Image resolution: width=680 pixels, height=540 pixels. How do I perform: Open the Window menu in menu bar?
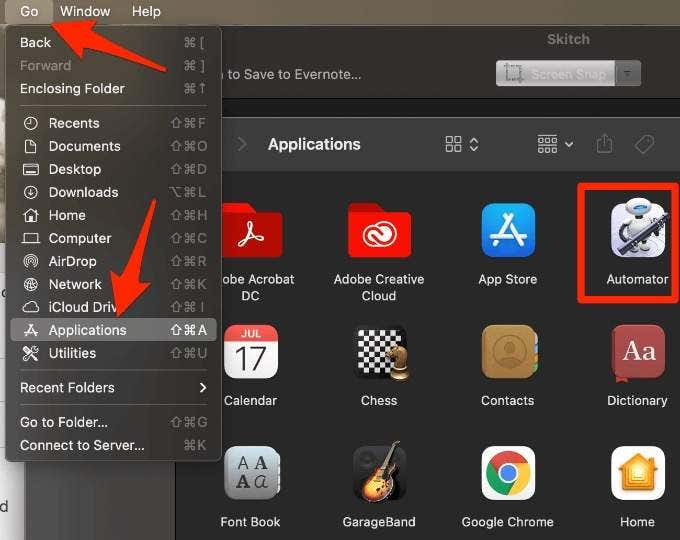tap(85, 12)
